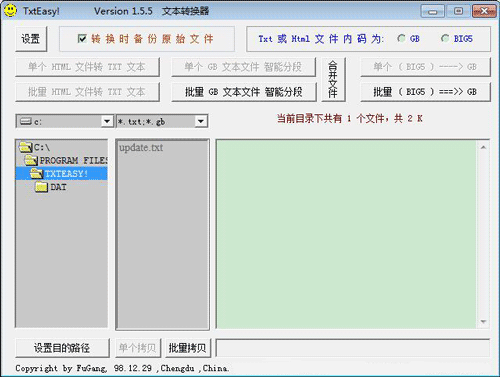Close the TxtEasy window
Screen dimensions: 500x377
coord(484,11)
